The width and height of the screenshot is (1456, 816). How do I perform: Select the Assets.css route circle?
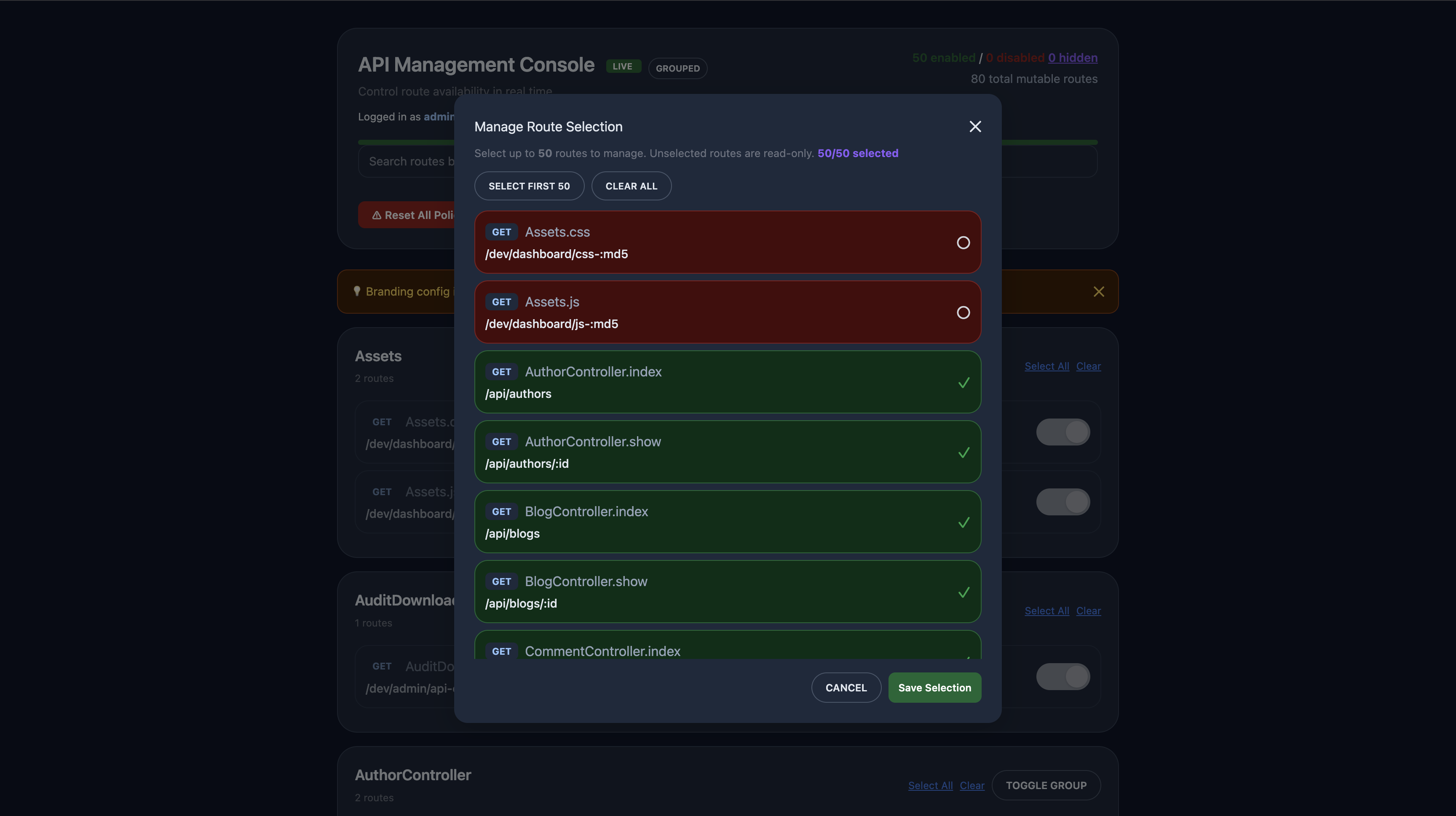963,243
